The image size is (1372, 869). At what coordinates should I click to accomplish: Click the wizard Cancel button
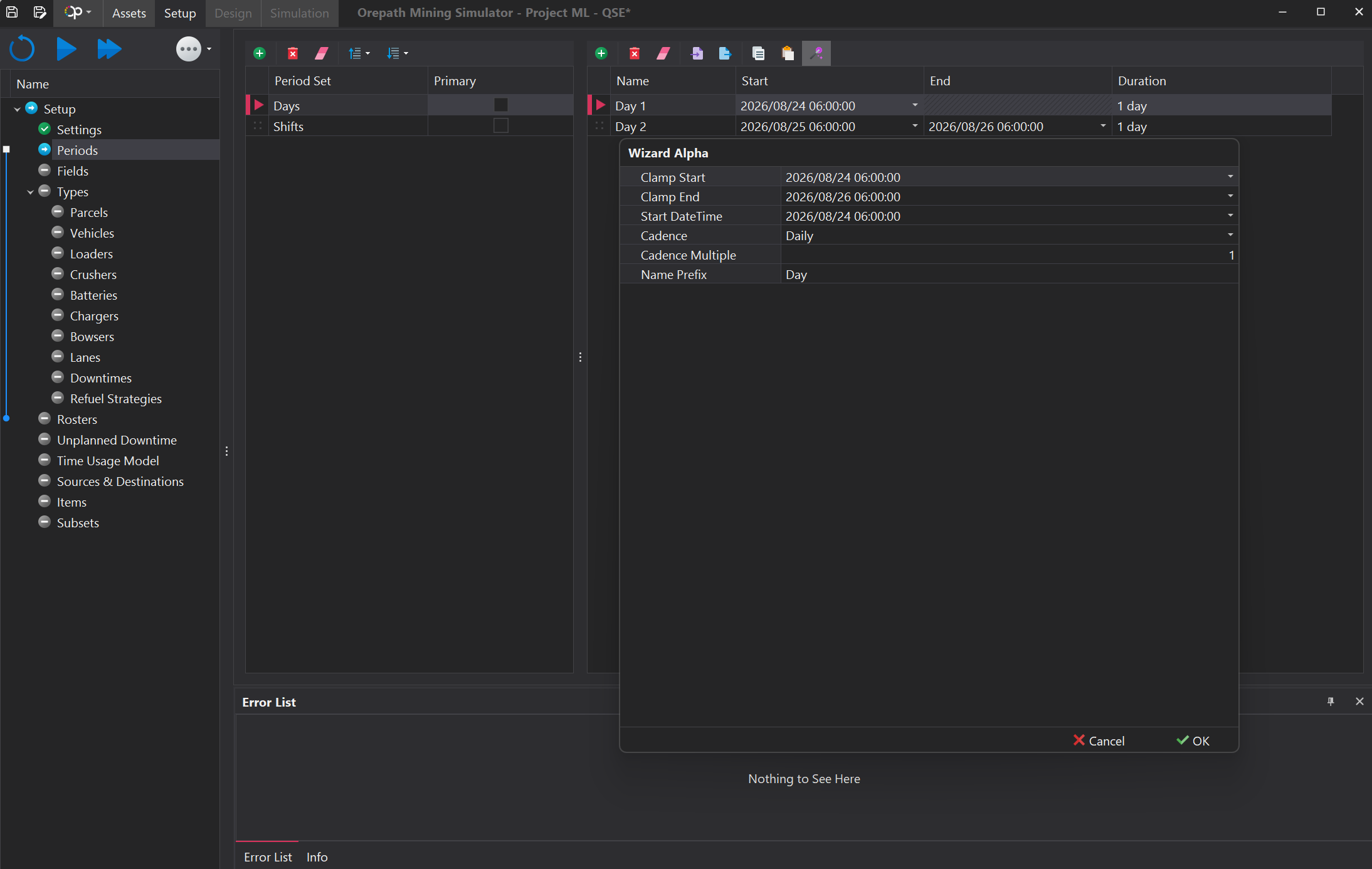[1099, 740]
